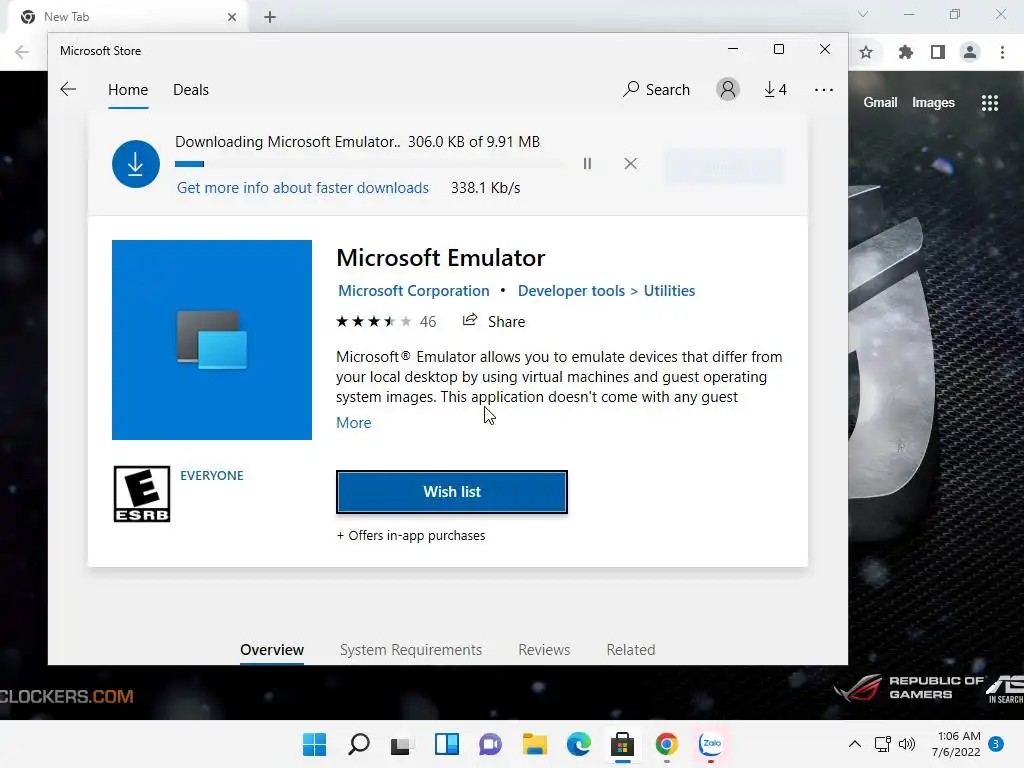Click the ESRB Everyone rating badge

142,494
